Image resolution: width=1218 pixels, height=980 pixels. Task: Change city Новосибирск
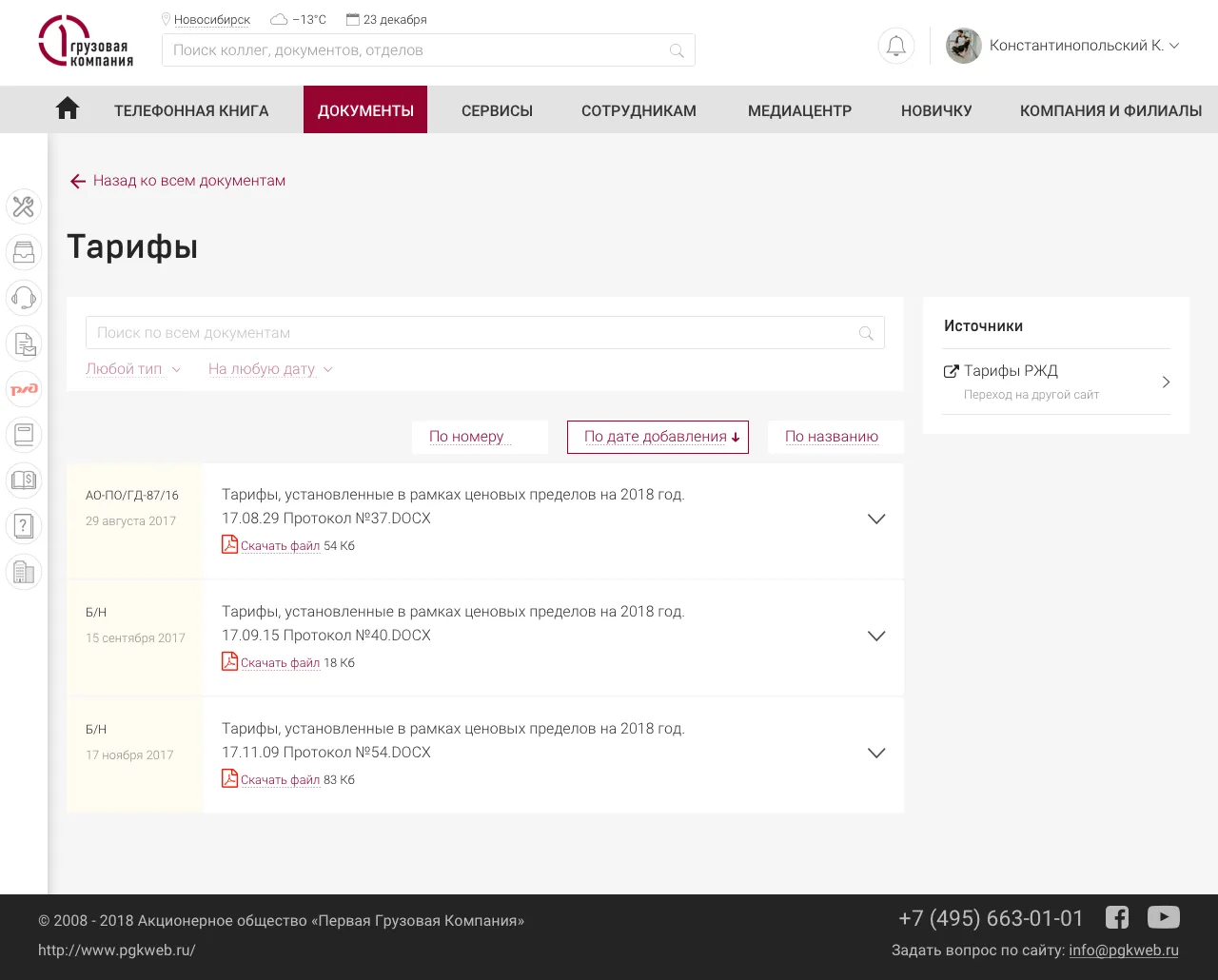(212, 19)
